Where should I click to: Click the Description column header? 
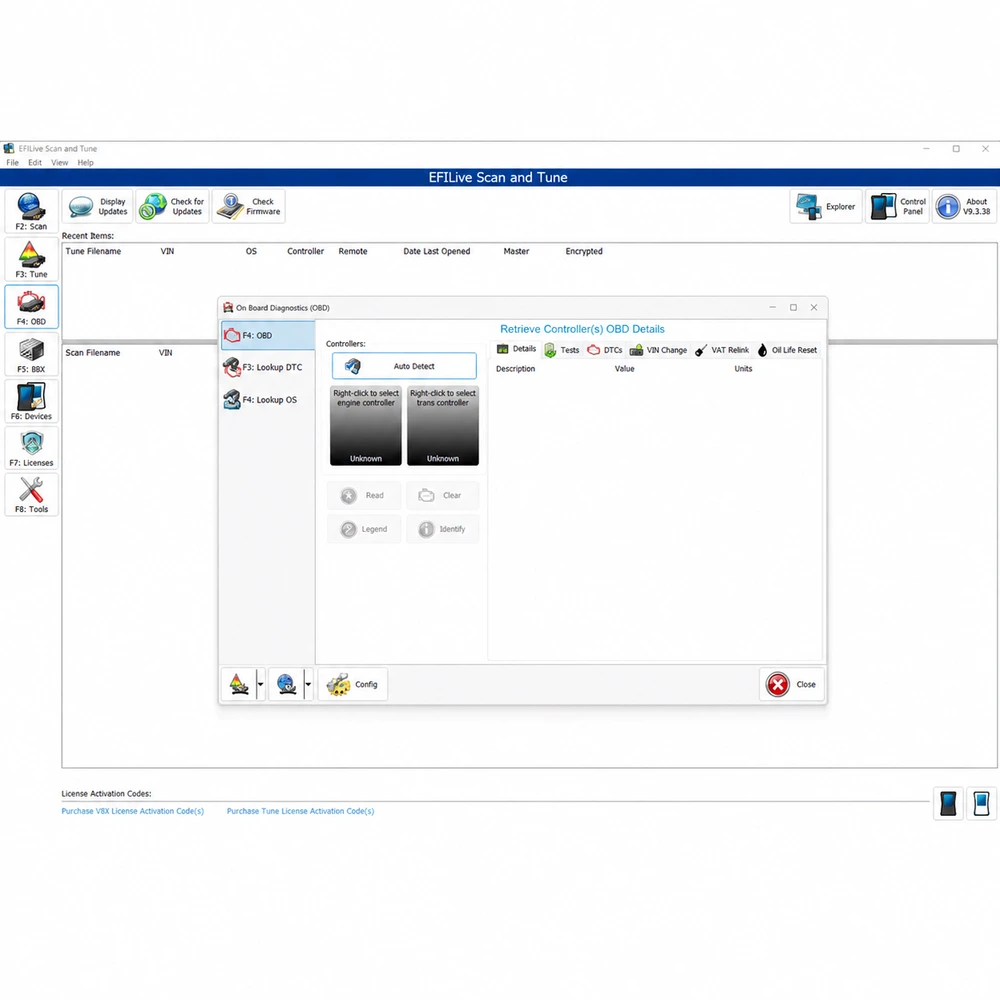pyautogui.click(x=515, y=369)
